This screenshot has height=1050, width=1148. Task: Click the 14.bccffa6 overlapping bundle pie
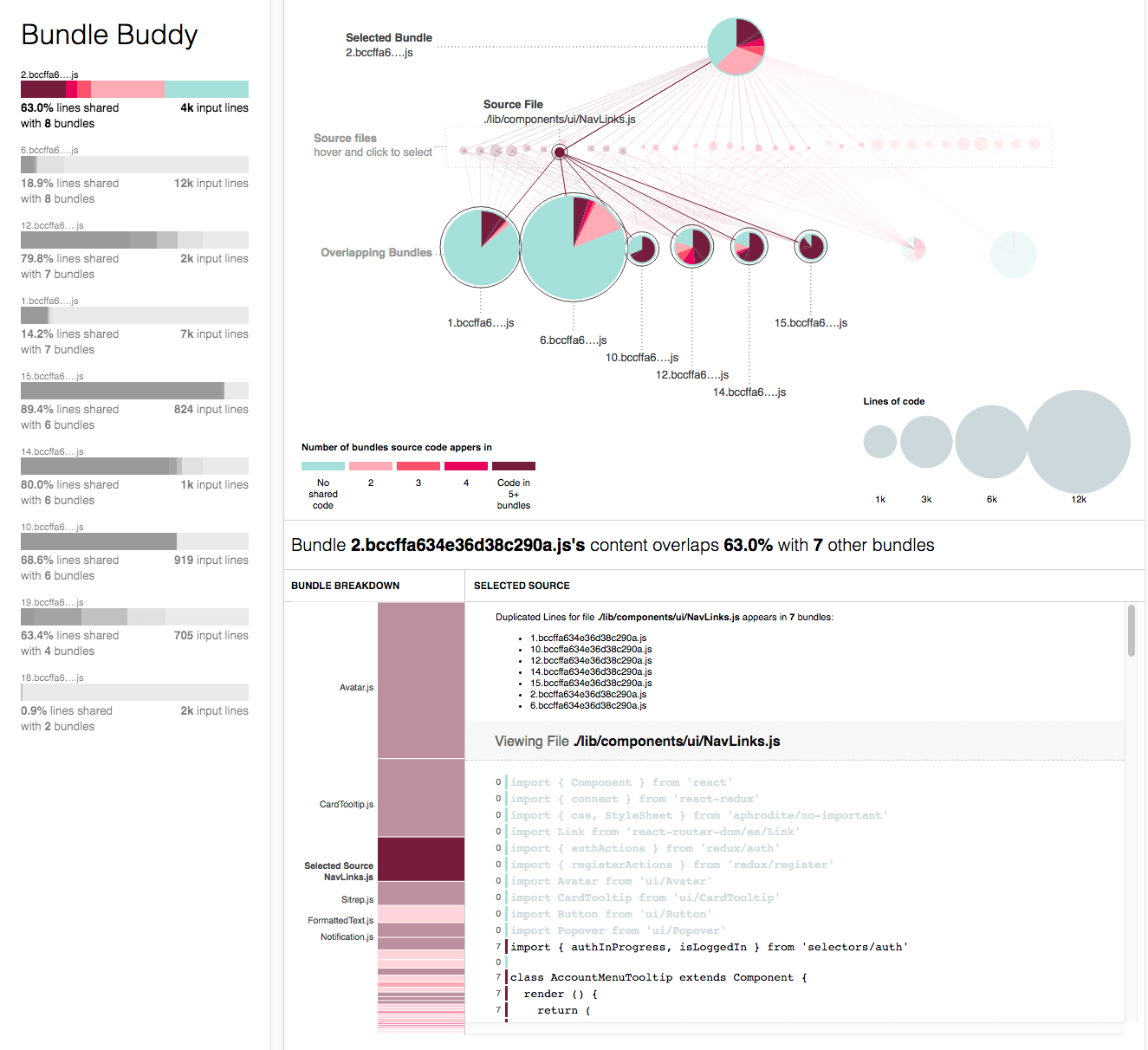click(x=749, y=247)
